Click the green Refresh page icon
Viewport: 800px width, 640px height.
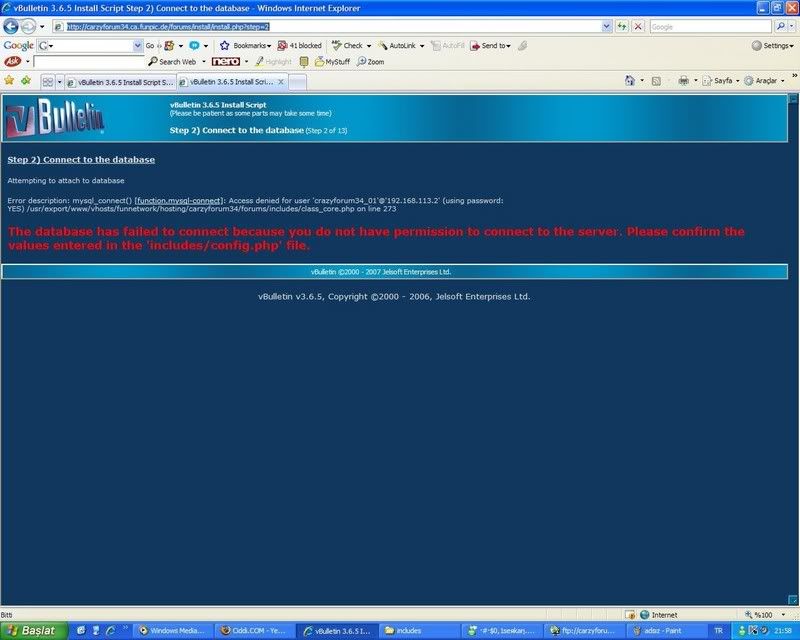click(622, 27)
